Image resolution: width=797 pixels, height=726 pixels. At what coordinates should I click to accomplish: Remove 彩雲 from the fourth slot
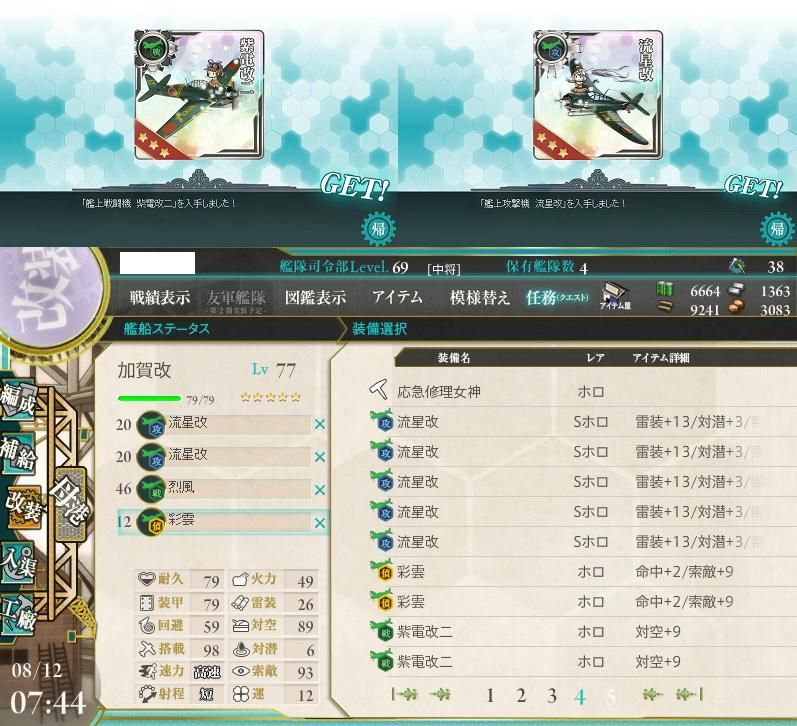coord(320,523)
